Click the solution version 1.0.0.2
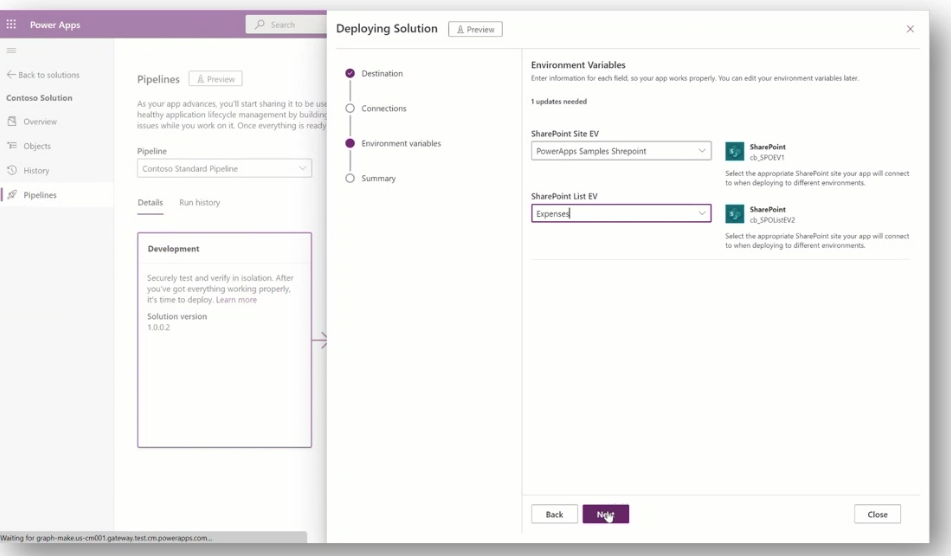 tap(158, 327)
